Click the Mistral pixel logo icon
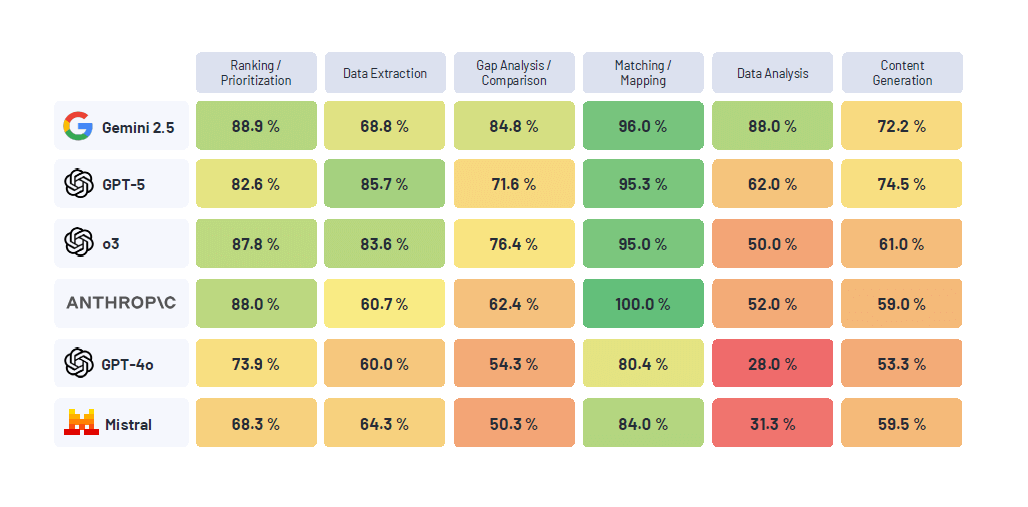Image resolution: width=1028 pixels, height=507 pixels. coord(81,423)
